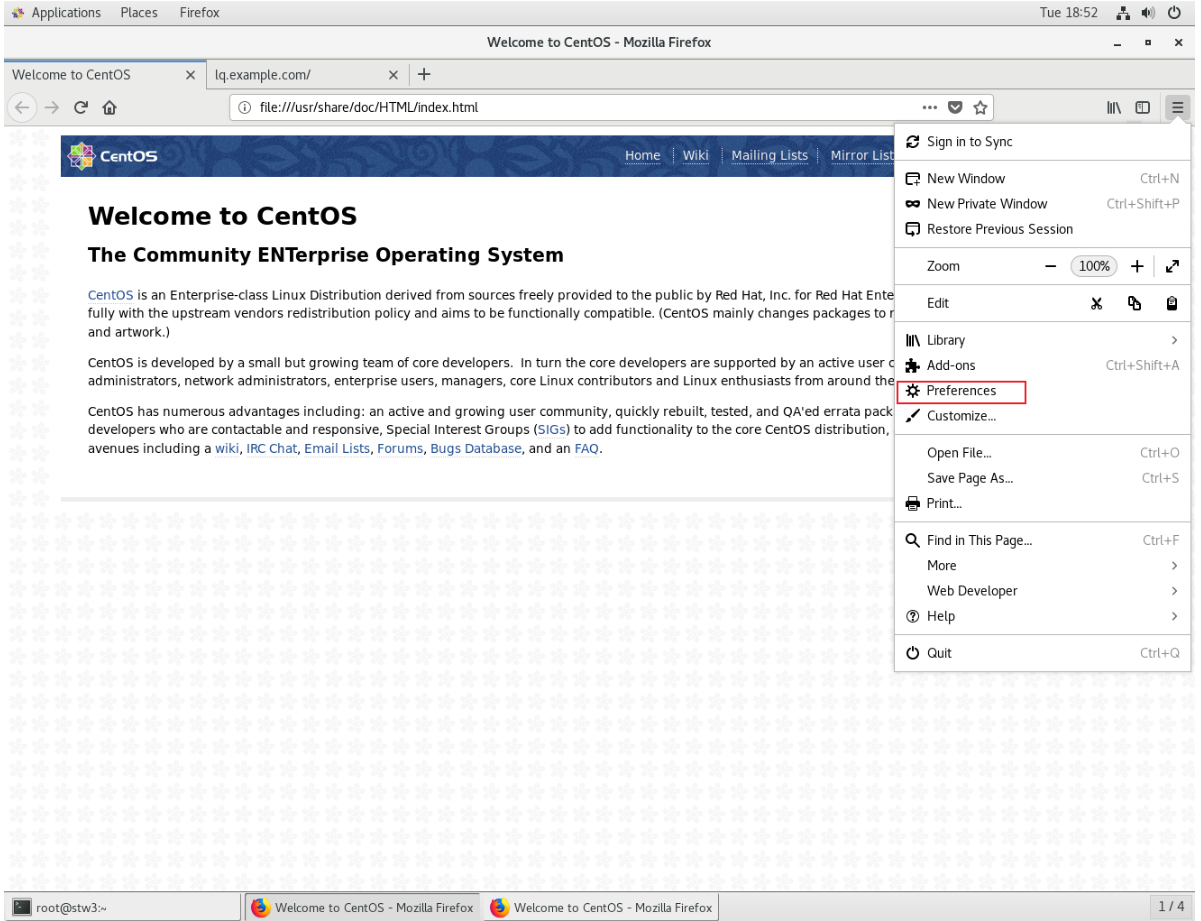This screenshot has width=1201, height=921.
Task: Expand the Library submenu
Action: [1043, 340]
